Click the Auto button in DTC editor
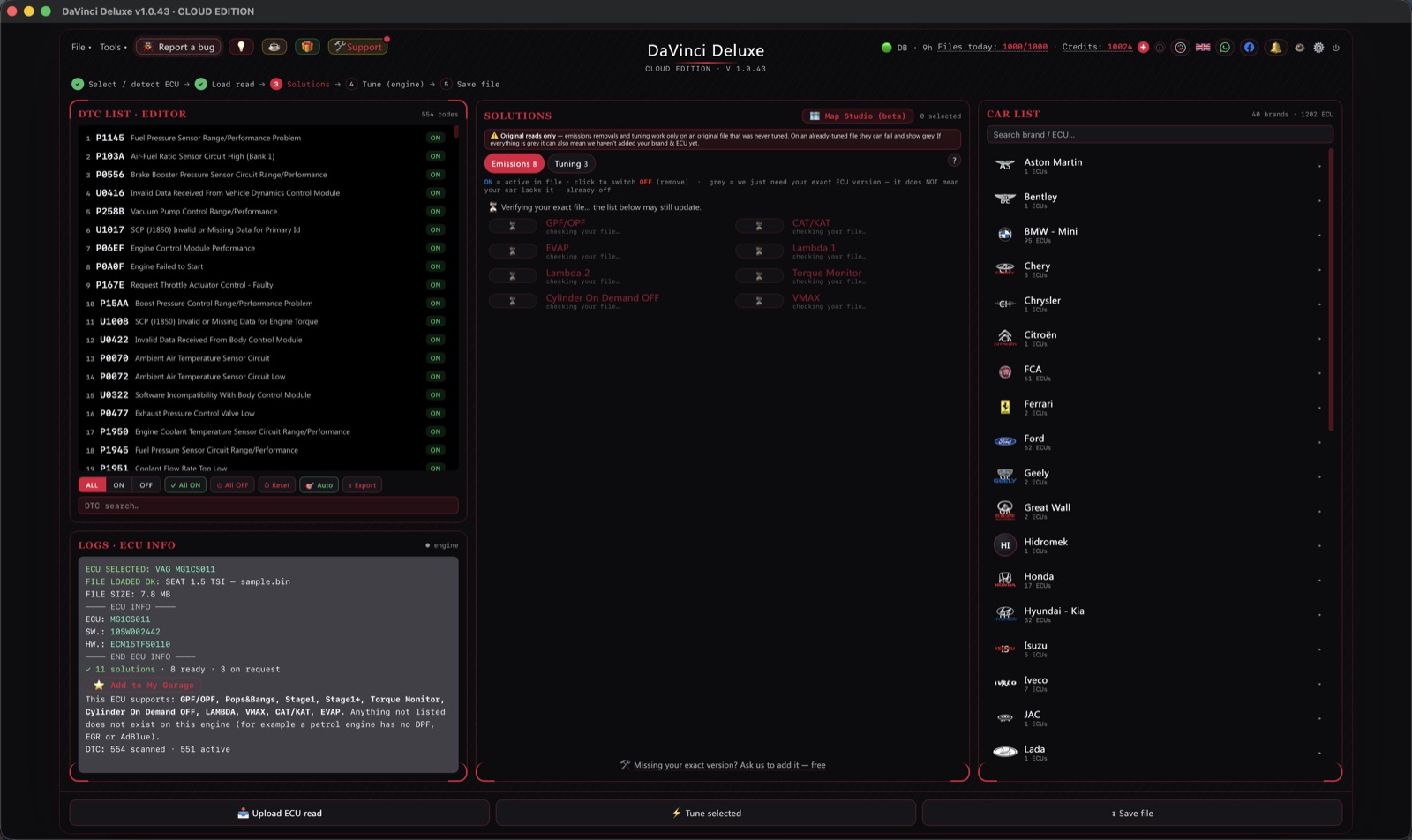The width and height of the screenshot is (1412, 840). click(319, 485)
